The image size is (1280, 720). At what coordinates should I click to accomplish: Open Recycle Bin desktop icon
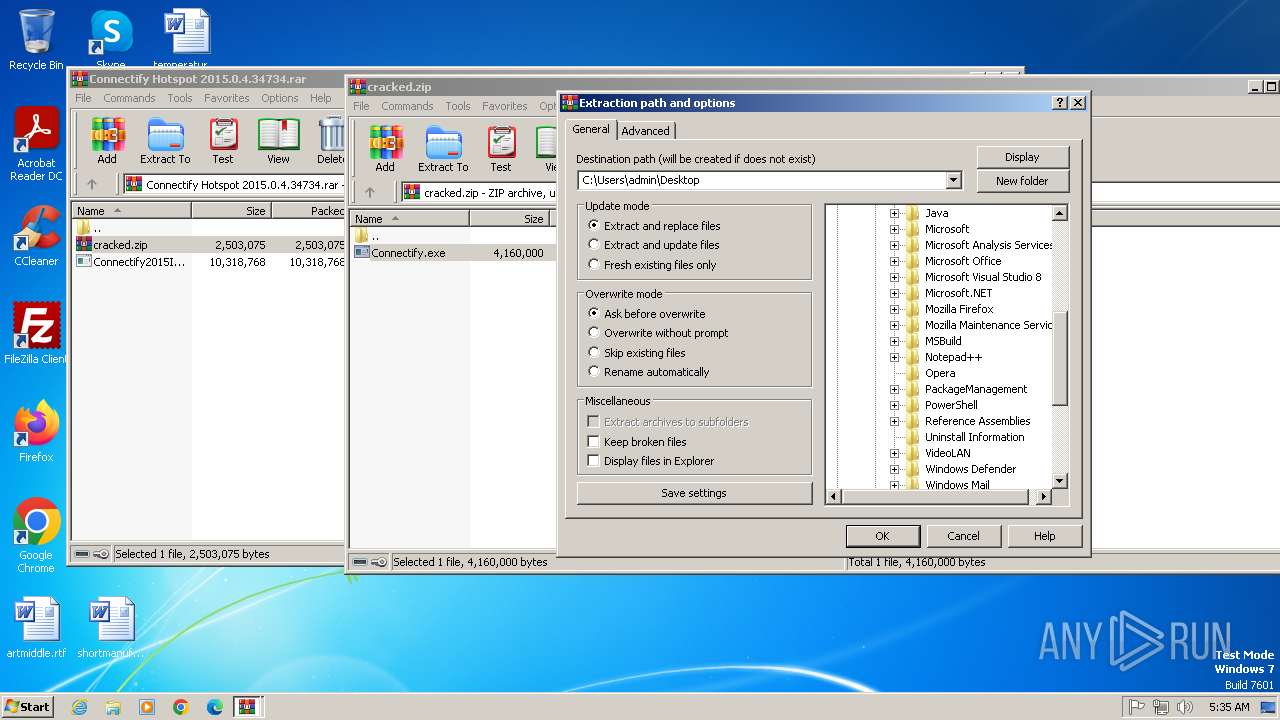37,40
